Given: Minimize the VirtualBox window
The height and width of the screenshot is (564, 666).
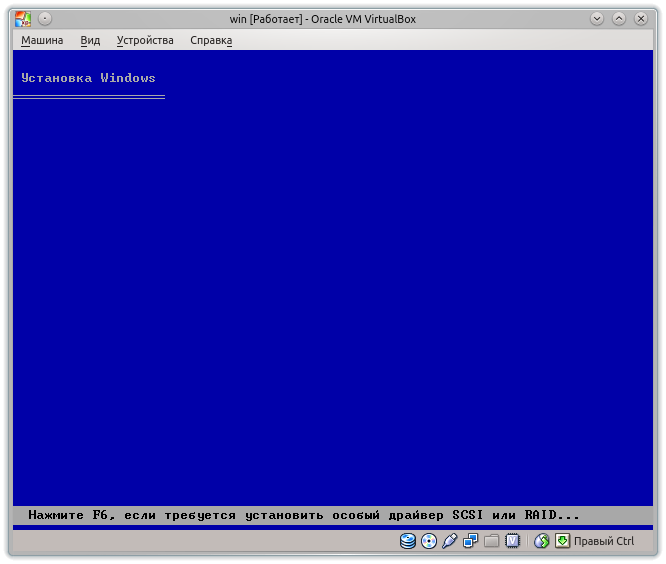Looking at the screenshot, I should 597,19.
